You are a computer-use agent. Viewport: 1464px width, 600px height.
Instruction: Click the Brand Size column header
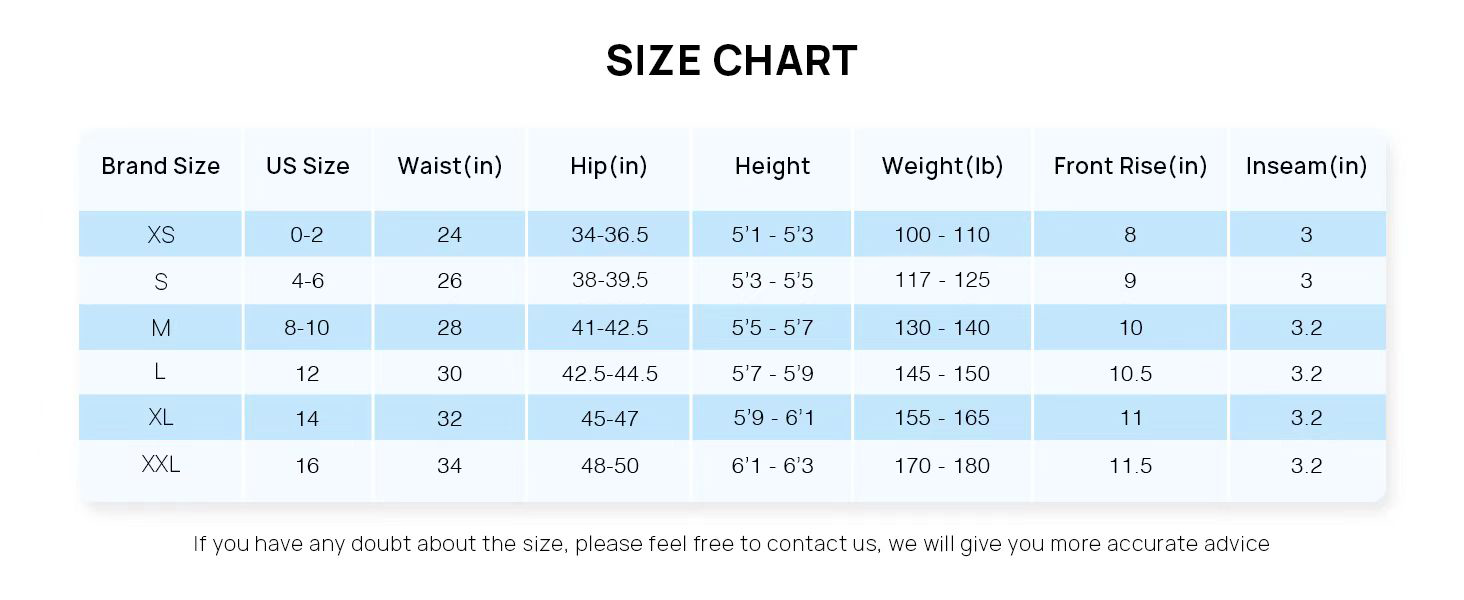click(161, 166)
